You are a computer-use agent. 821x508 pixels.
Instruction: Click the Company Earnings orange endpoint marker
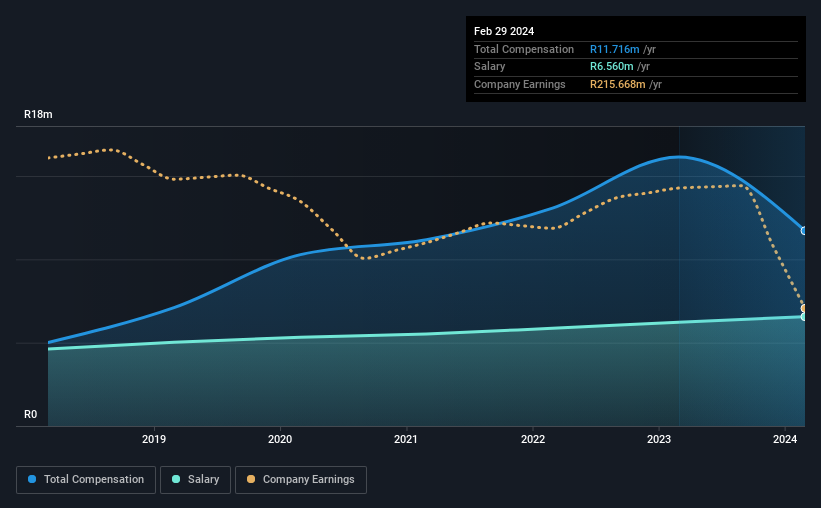tap(804, 308)
